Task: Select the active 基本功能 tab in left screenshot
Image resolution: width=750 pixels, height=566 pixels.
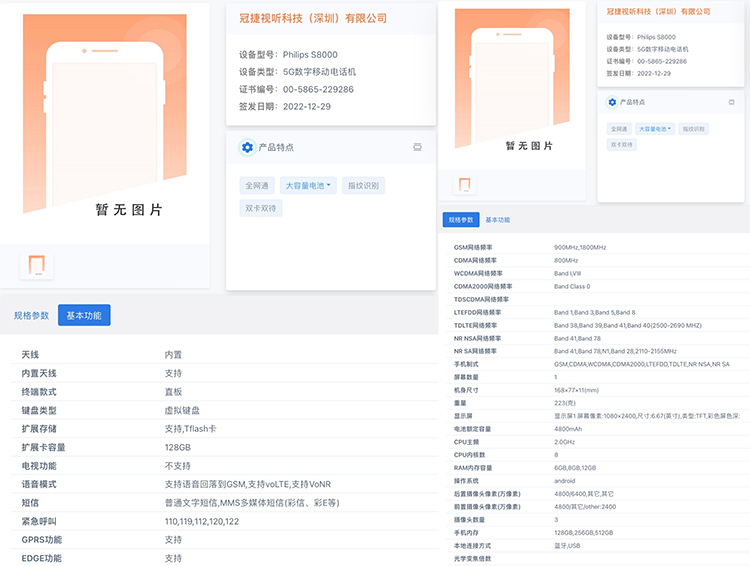Action: (x=84, y=315)
